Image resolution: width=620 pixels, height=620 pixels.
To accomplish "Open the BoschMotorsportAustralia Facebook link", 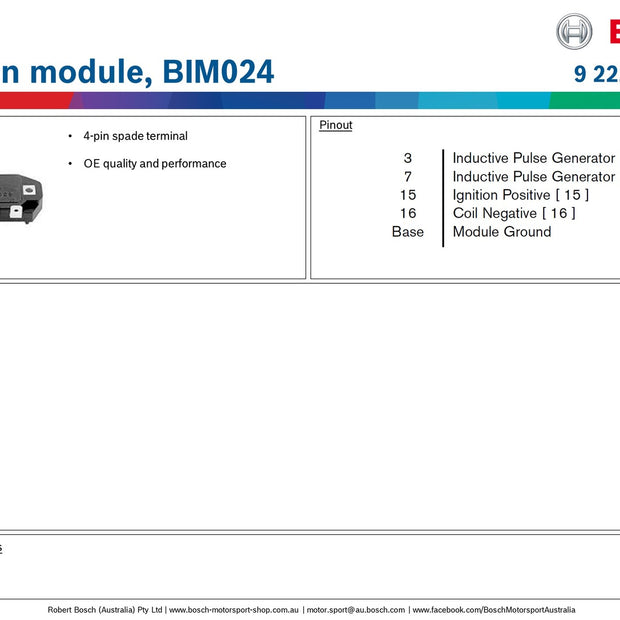I will [x=494, y=610].
